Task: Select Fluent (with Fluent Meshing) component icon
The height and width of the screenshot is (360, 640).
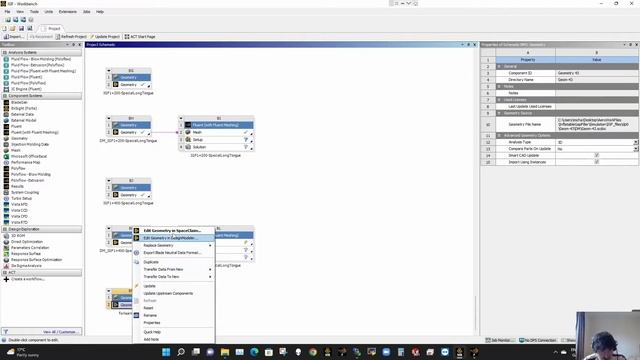Action: pos(6,132)
